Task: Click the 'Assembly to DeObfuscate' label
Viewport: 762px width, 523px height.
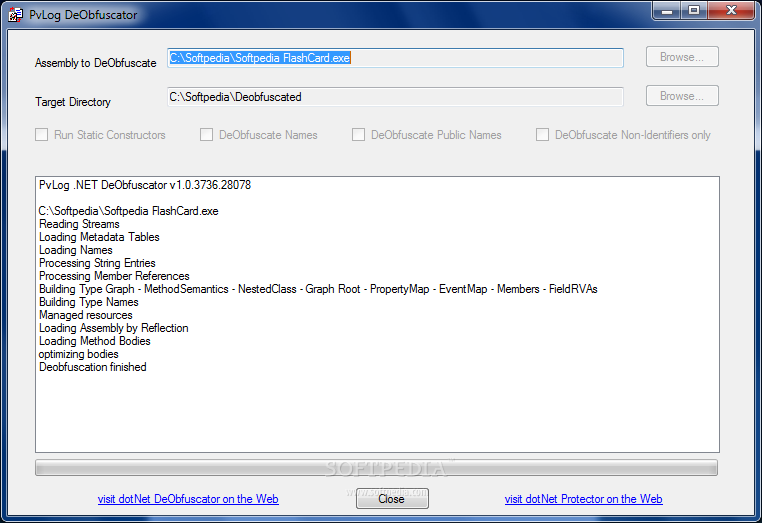Action: pyautogui.click(x=96, y=63)
